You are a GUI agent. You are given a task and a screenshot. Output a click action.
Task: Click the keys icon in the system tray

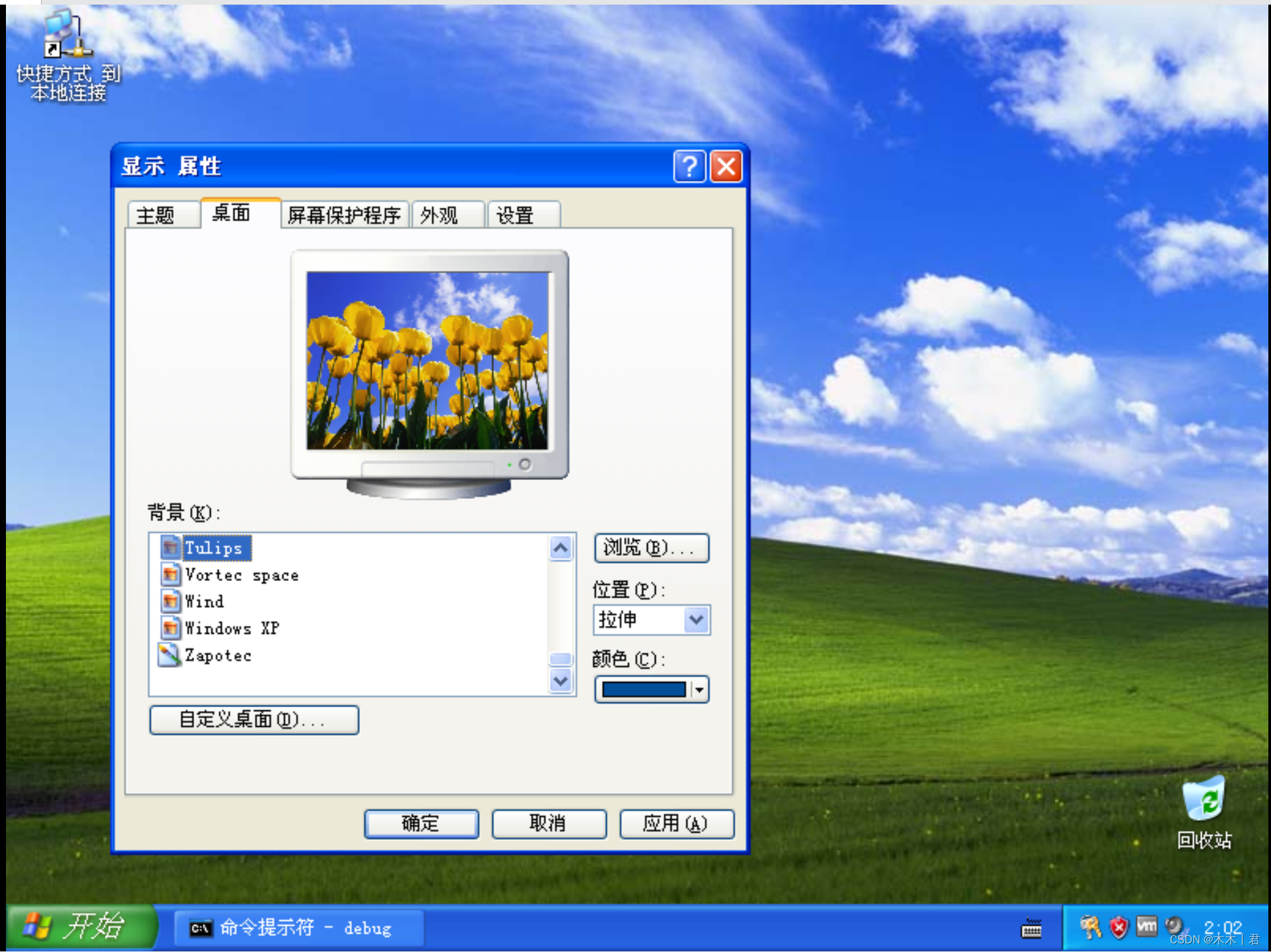1090,927
